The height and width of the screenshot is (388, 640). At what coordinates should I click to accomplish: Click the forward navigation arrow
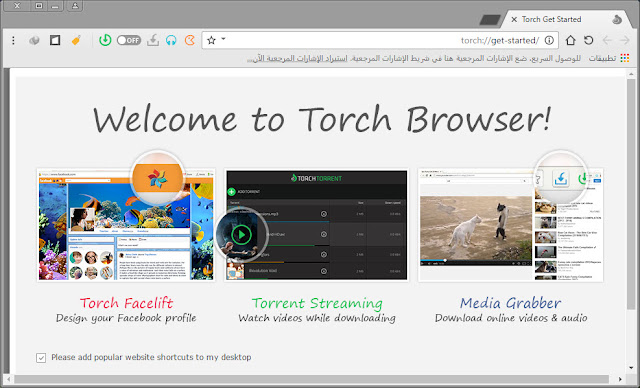(x=624, y=40)
